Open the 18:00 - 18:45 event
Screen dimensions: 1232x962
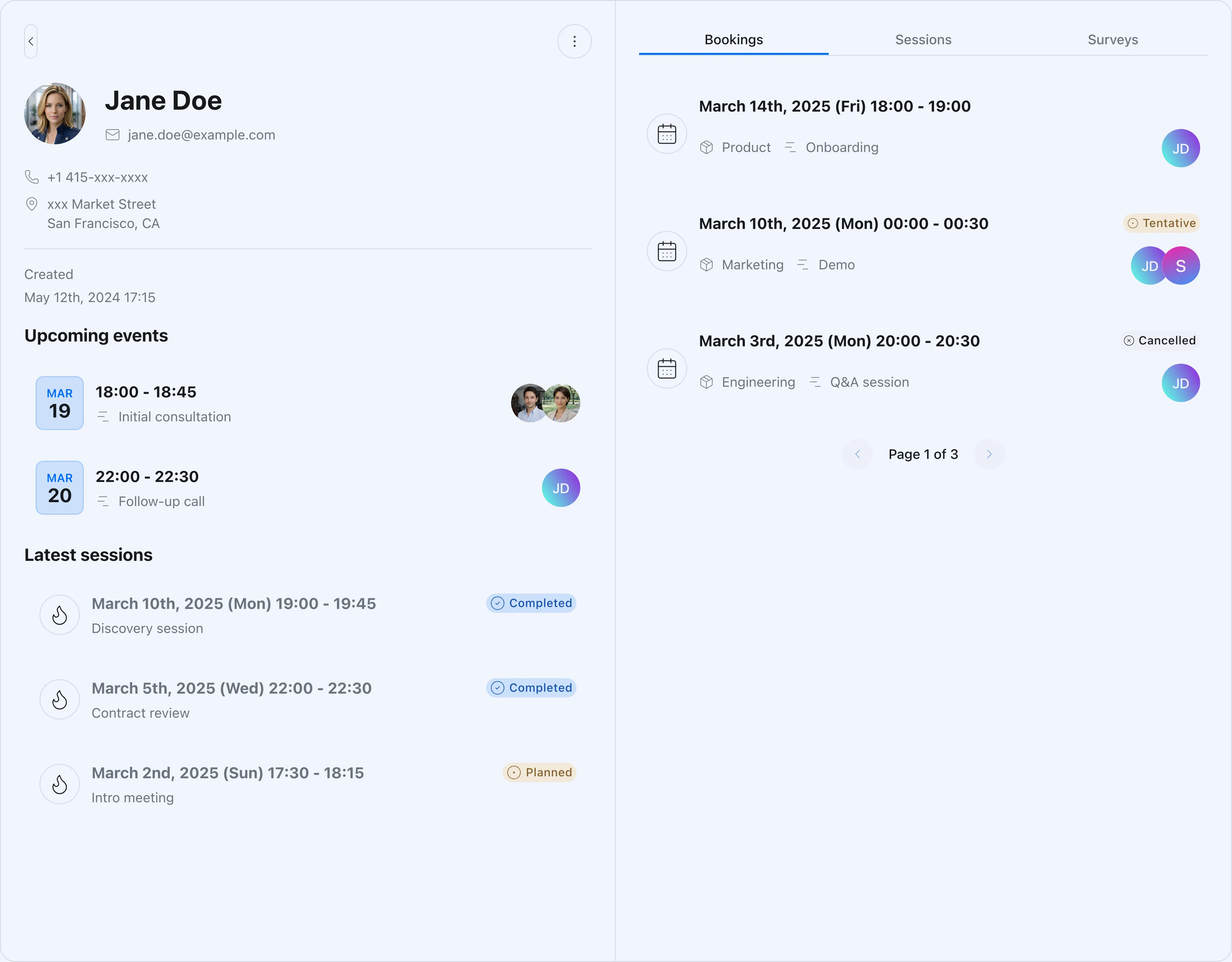[146, 392]
